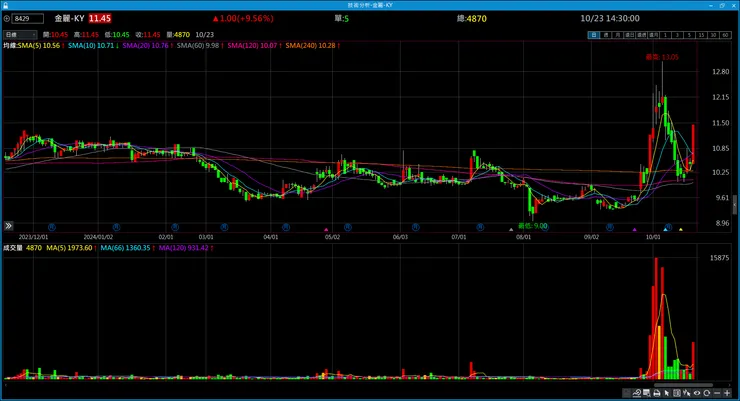Click the dimmed first icon of bottom toolbar
740x401 pixels.
click(x=626, y=393)
